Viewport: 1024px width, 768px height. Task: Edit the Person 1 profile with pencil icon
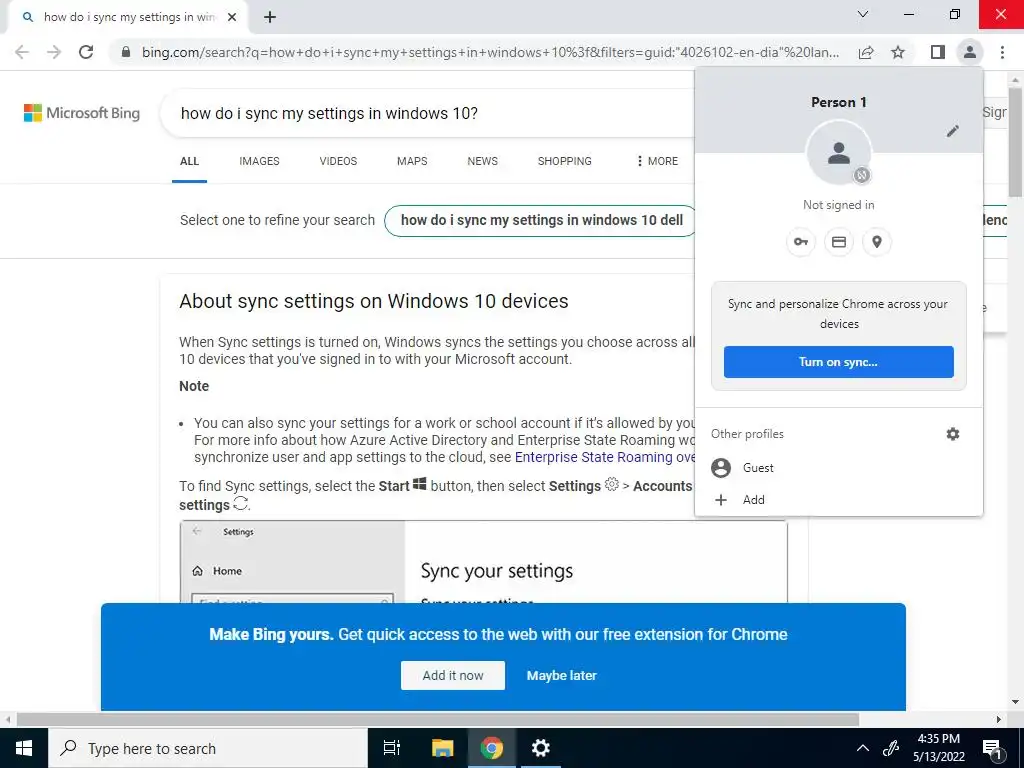click(953, 131)
